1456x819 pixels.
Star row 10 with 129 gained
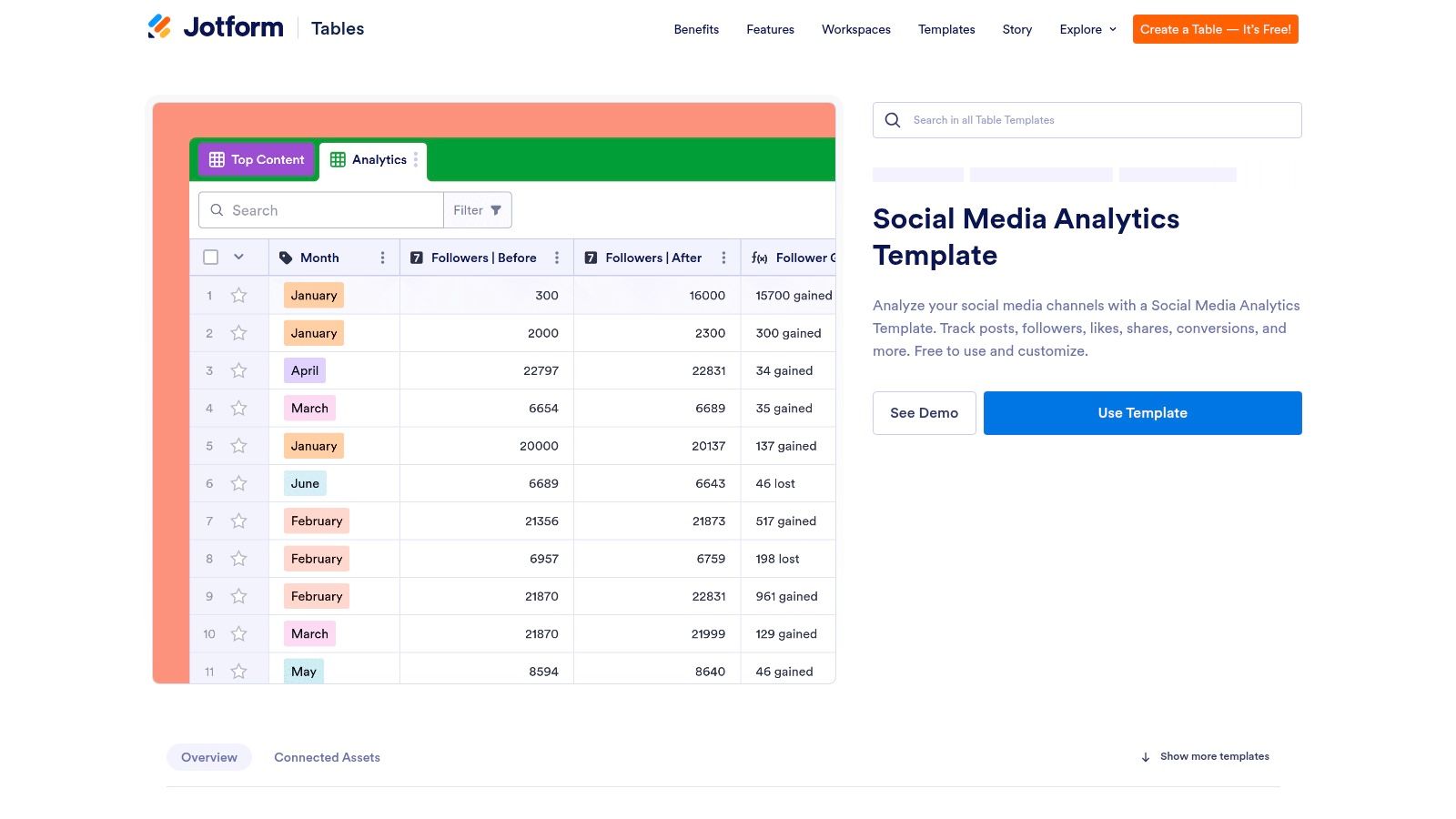click(x=238, y=633)
